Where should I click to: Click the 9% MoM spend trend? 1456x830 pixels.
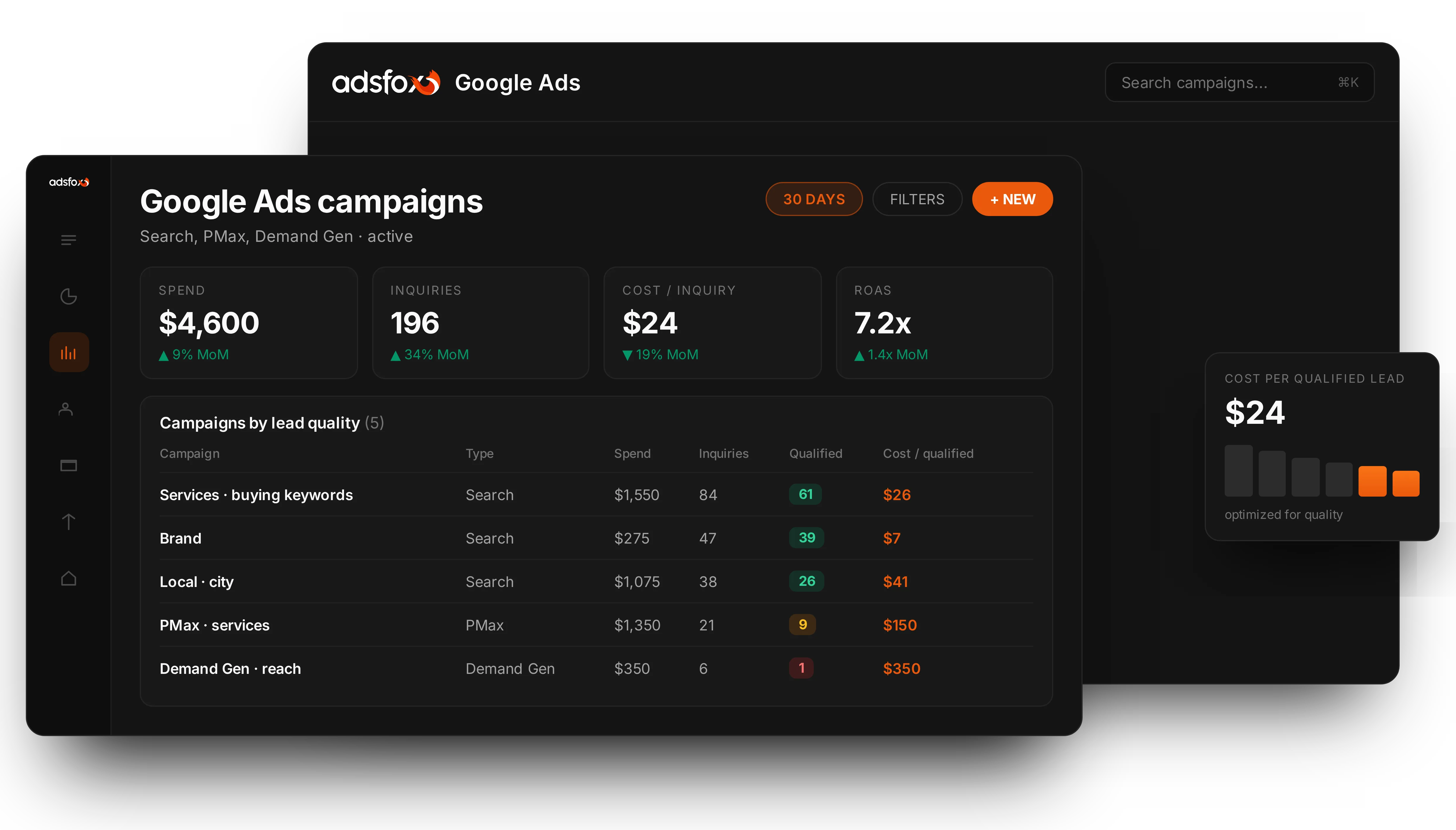pyautogui.click(x=194, y=355)
